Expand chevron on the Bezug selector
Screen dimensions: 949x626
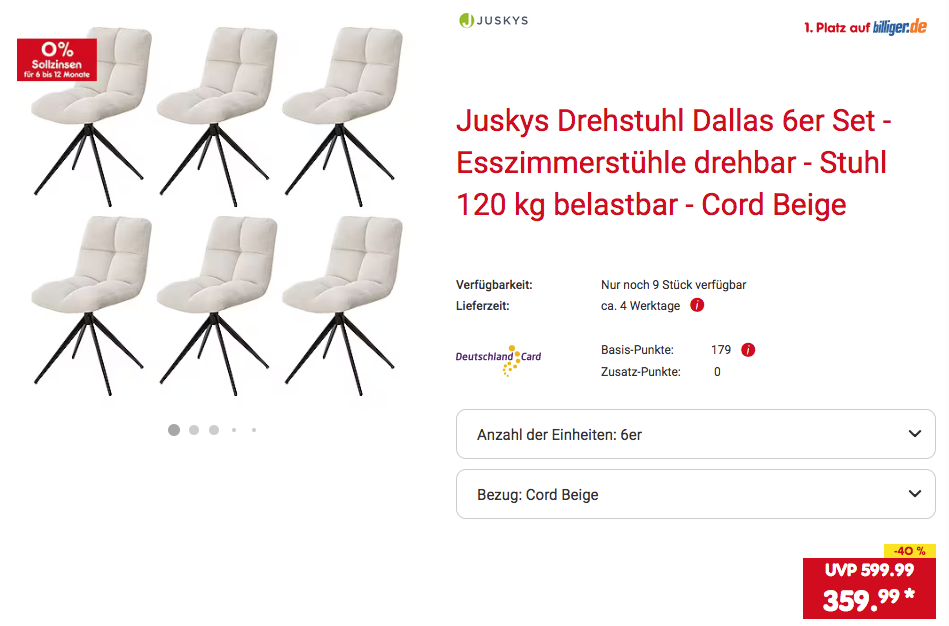pos(915,493)
